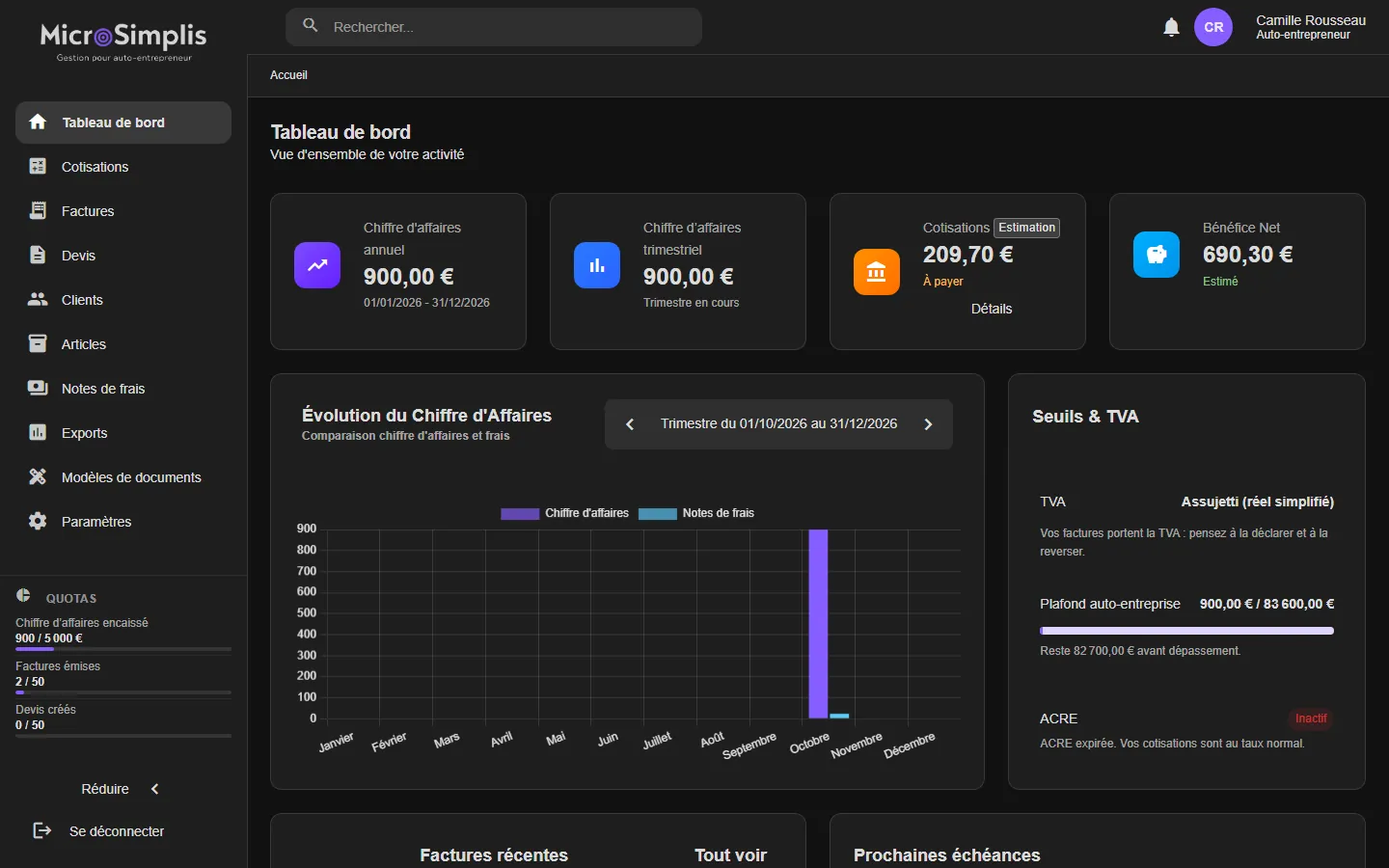Click the orange bank Cotisations icon
The height and width of the screenshot is (868, 1389).
pos(877,272)
